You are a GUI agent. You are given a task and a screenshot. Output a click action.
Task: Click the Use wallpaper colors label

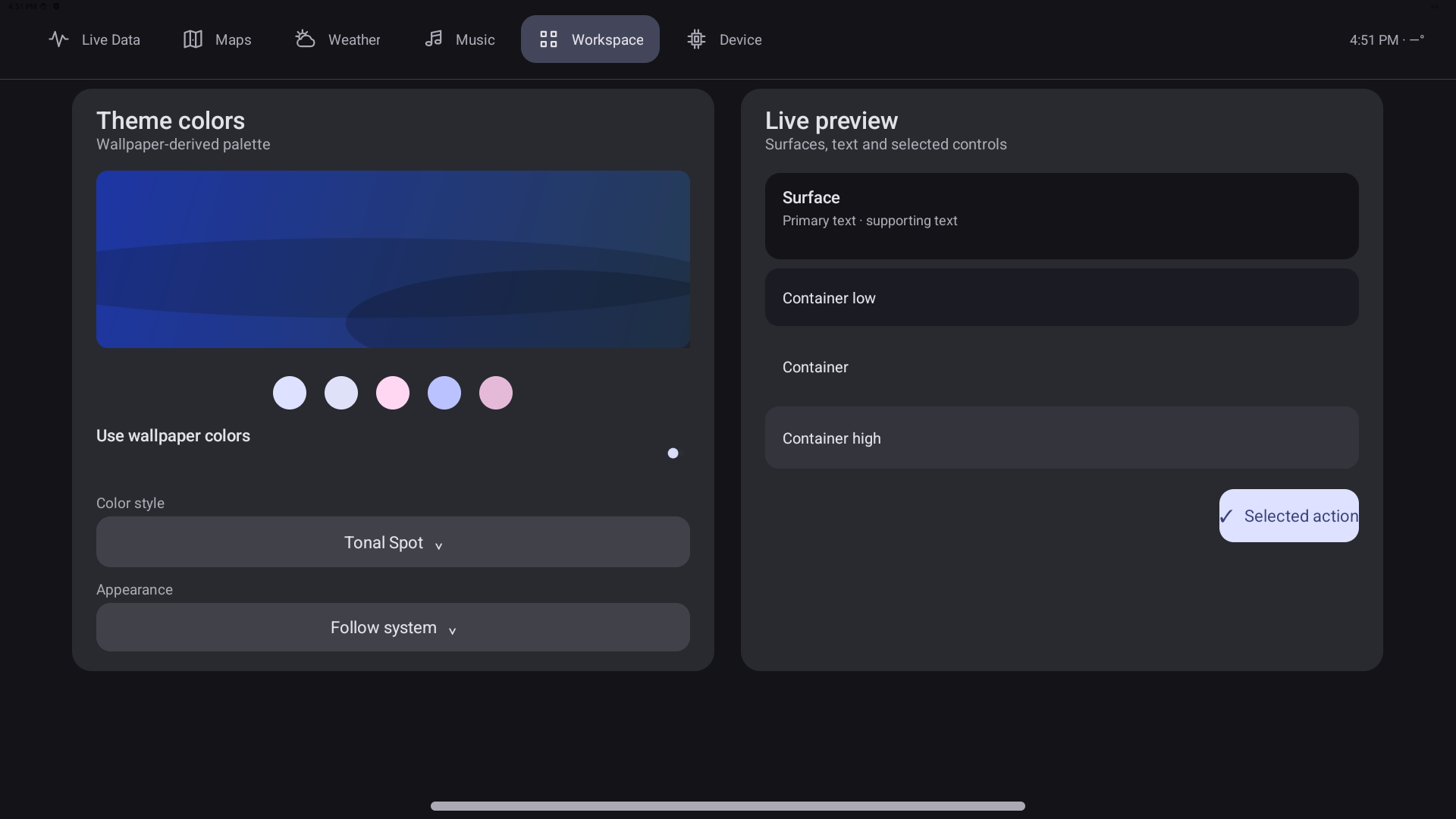173,436
